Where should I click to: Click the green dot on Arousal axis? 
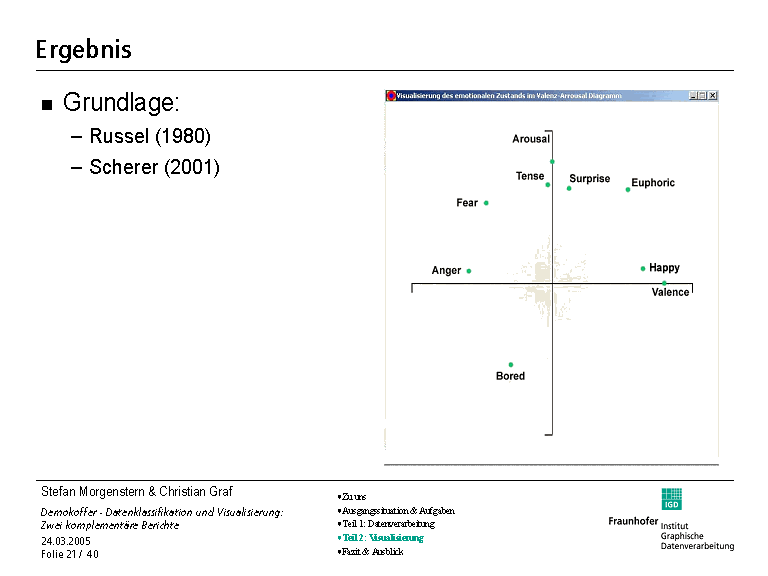pyautogui.click(x=552, y=161)
